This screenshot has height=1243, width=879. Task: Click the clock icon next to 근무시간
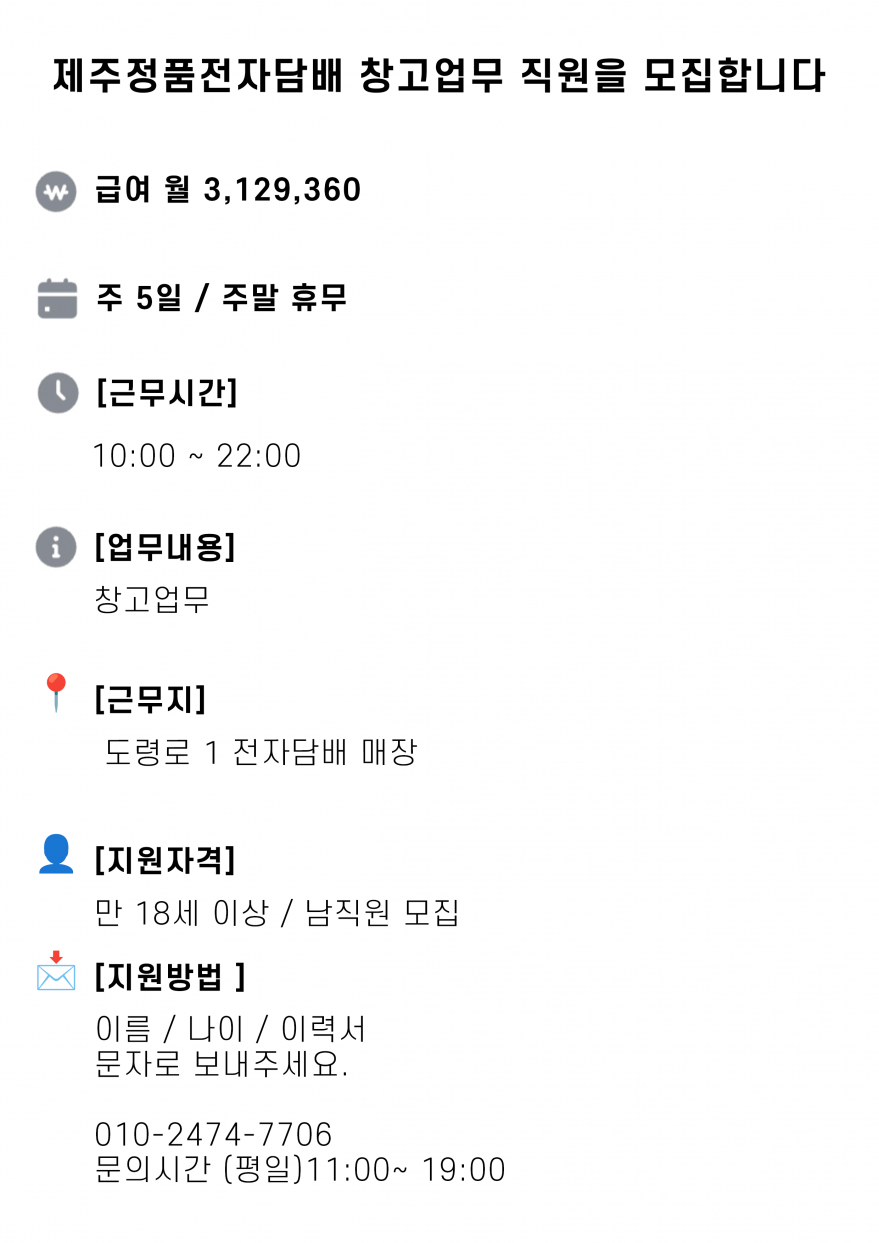57,392
